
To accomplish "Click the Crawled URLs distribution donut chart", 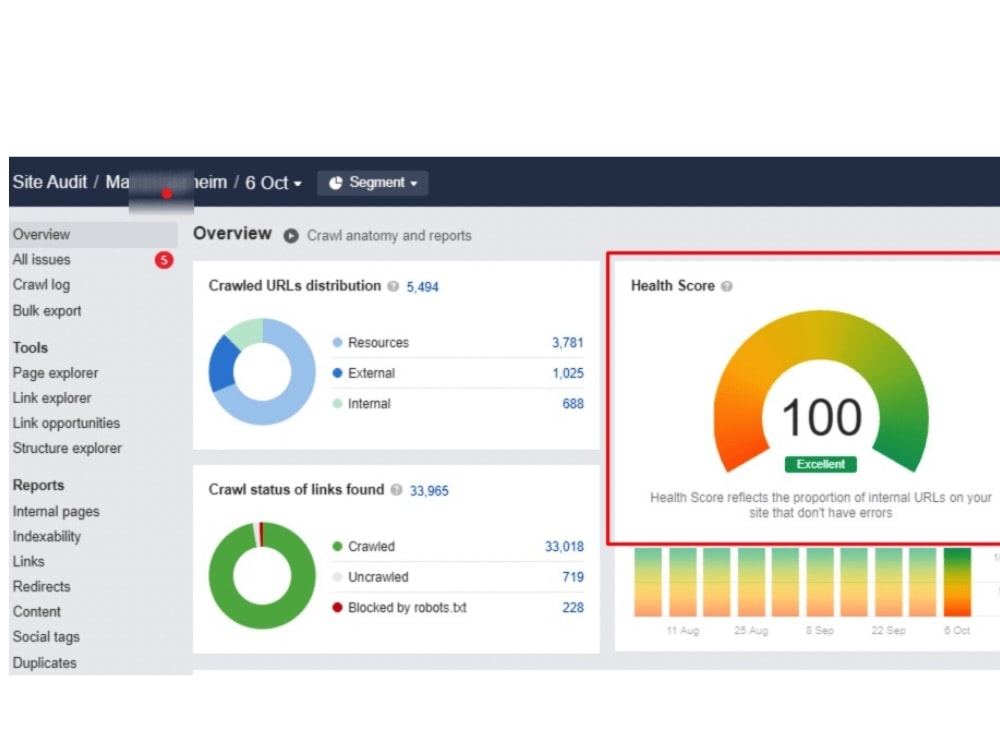I will pyautogui.click(x=261, y=372).
